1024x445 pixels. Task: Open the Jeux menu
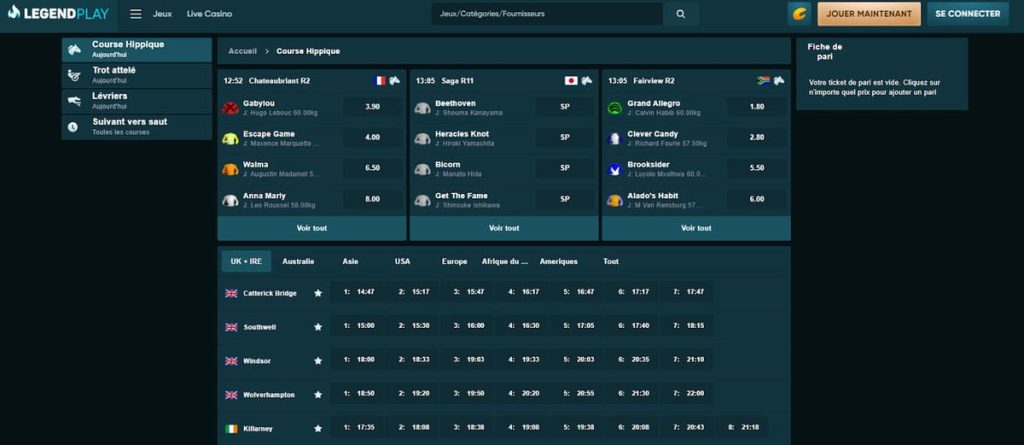(162, 14)
